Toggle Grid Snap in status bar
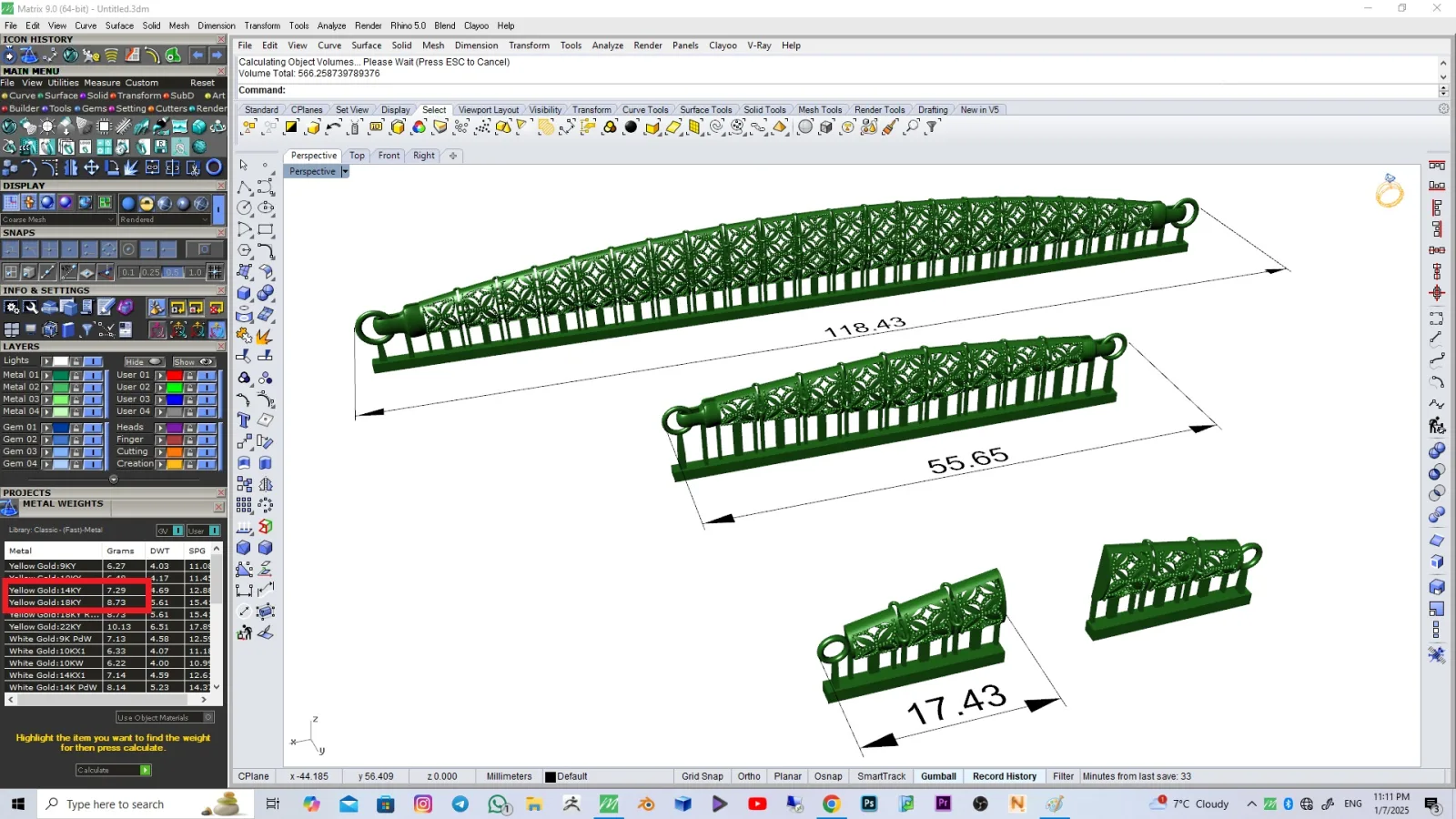Image resolution: width=1456 pixels, height=819 pixels. (x=703, y=776)
